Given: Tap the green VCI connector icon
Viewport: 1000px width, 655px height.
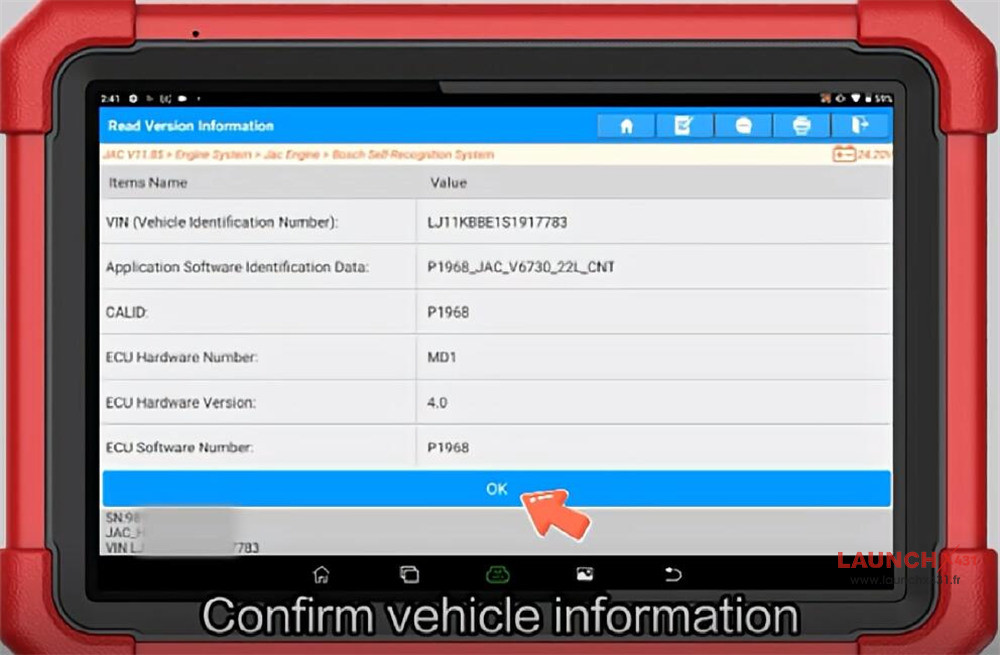Looking at the screenshot, I should [x=498, y=574].
